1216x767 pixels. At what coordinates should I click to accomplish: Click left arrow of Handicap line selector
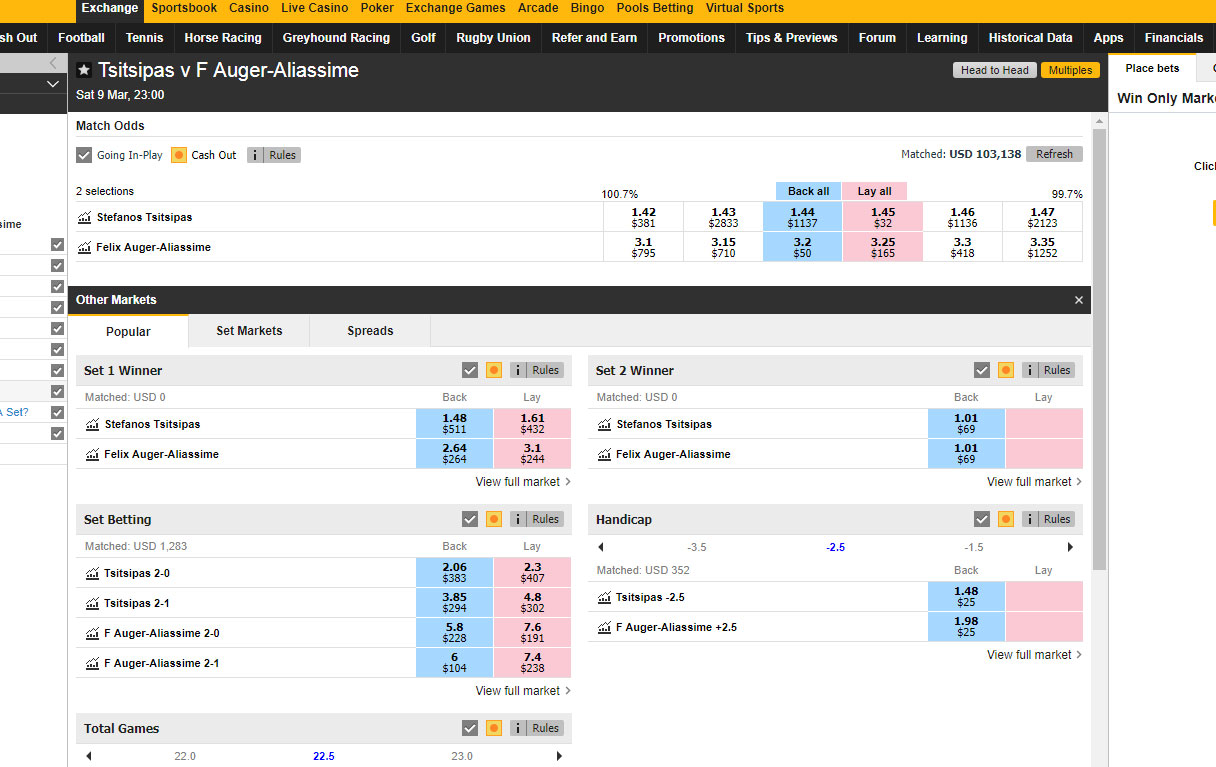(601, 547)
